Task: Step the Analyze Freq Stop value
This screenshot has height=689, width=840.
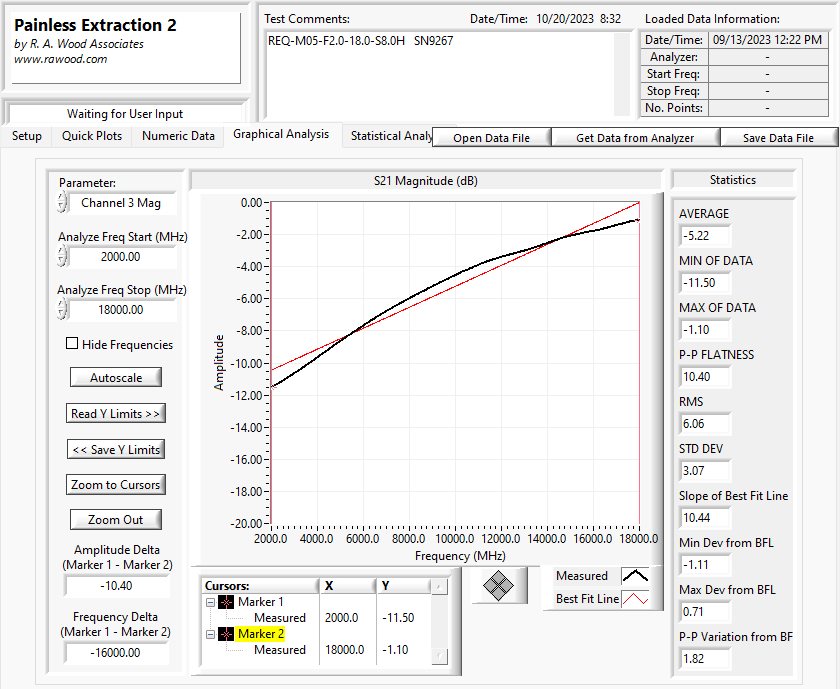Action: 62,309
